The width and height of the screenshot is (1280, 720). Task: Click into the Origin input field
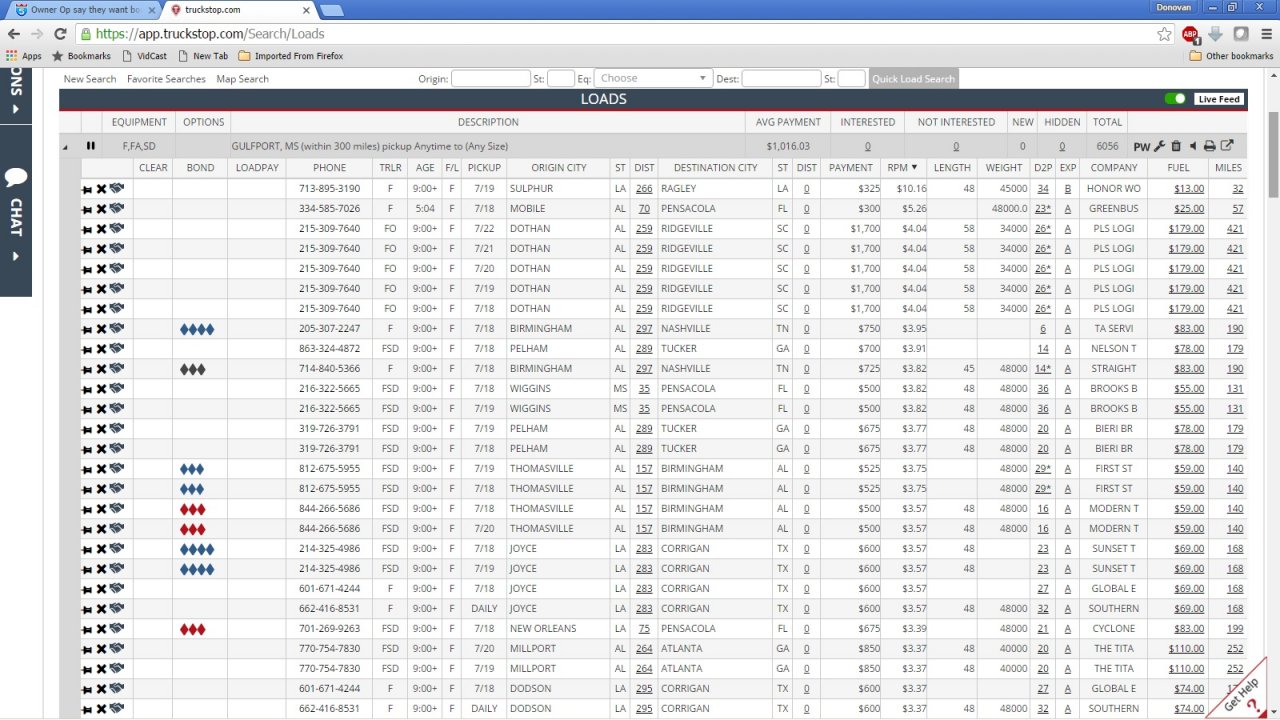pyautogui.click(x=489, y=78)
